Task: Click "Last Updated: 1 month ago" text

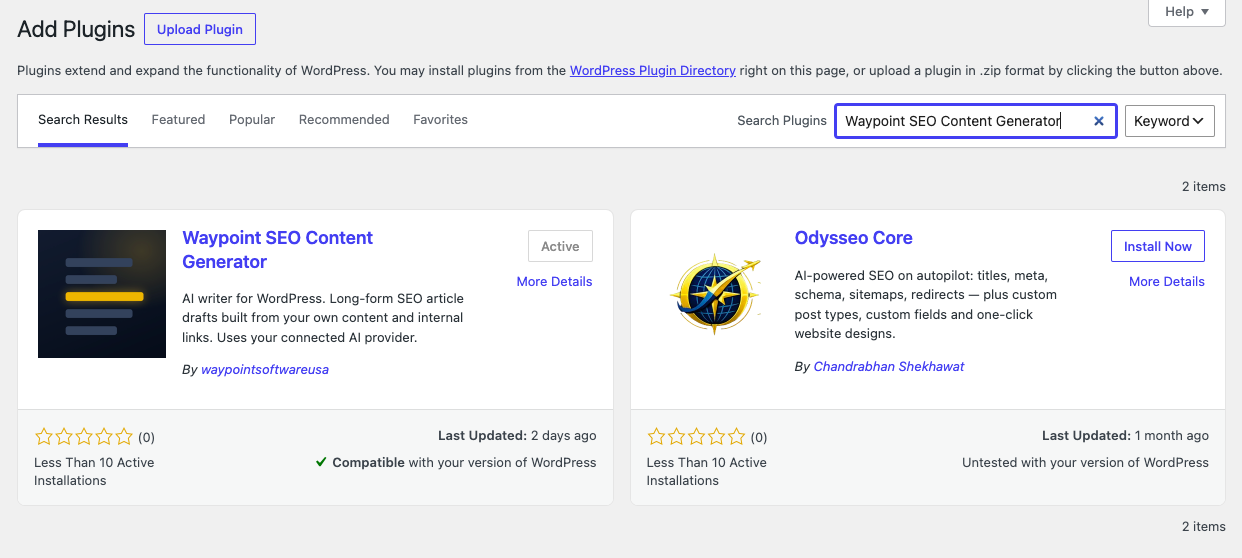Action: 1125,436
